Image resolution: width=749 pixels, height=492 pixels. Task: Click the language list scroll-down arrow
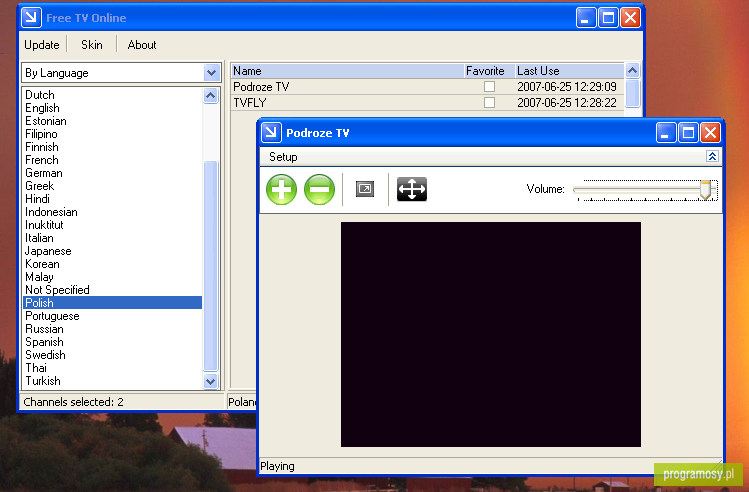click(210, 381)
